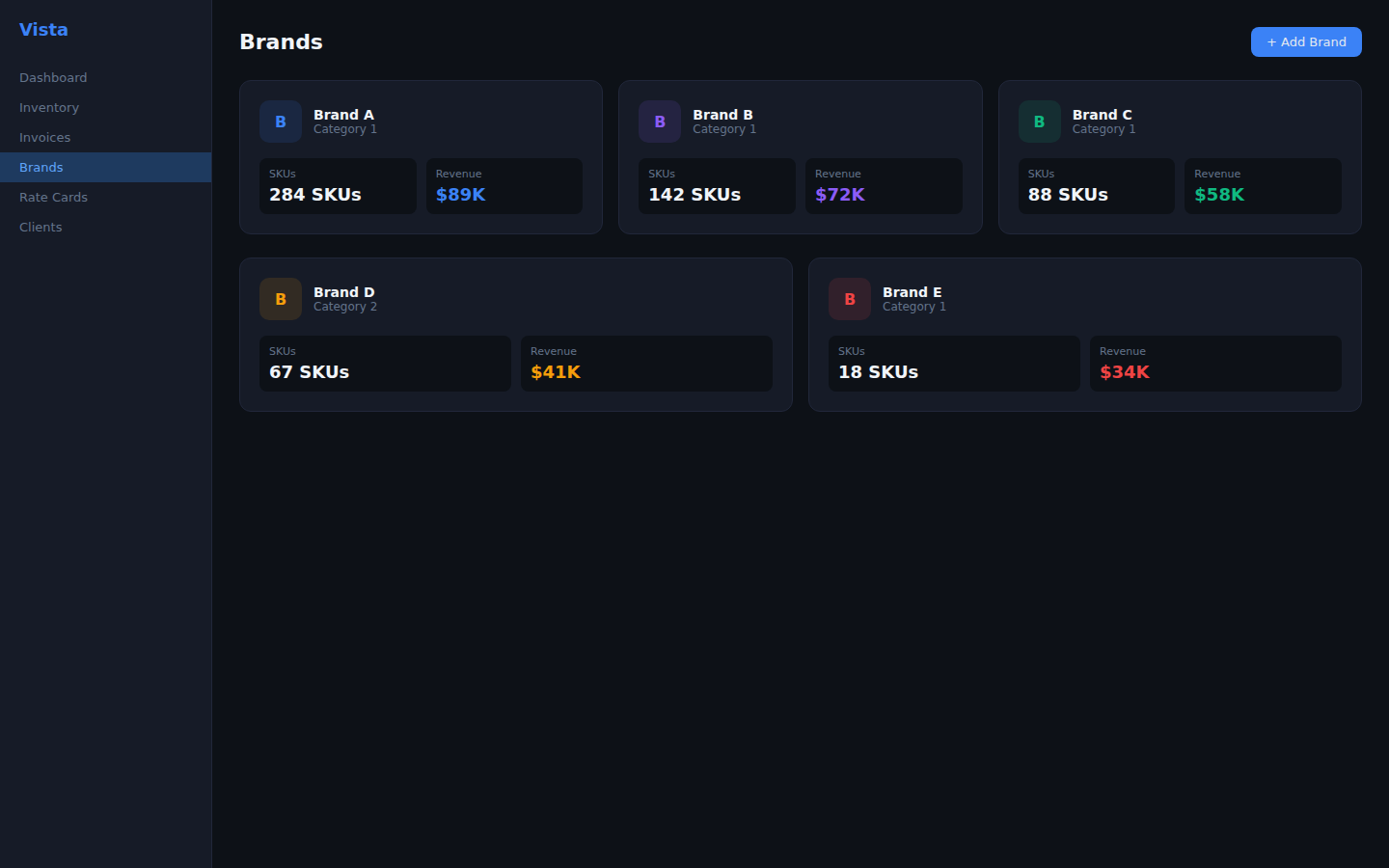Navigate to Invoices in sidebar
The height and width of the screenshot is (868, 1389).
pos(44,137)
